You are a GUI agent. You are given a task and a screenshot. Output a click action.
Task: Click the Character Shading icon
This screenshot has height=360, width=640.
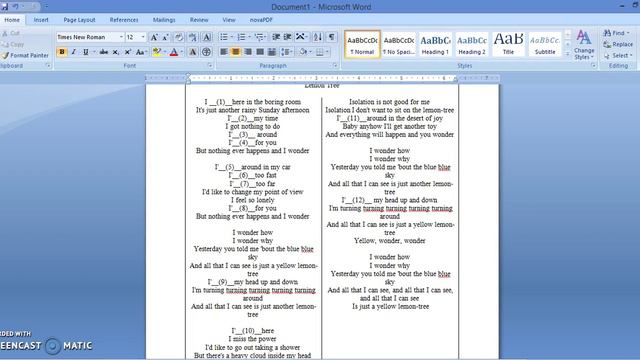pos(193,52)
